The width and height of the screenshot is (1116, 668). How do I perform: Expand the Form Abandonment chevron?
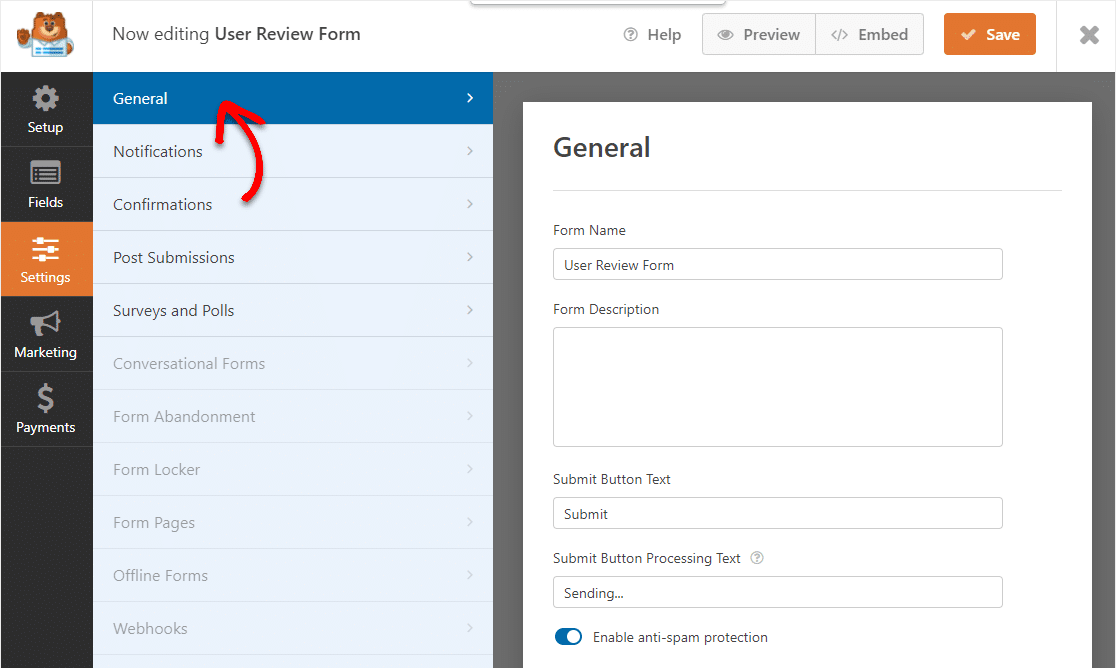click(x=470, y=416)
